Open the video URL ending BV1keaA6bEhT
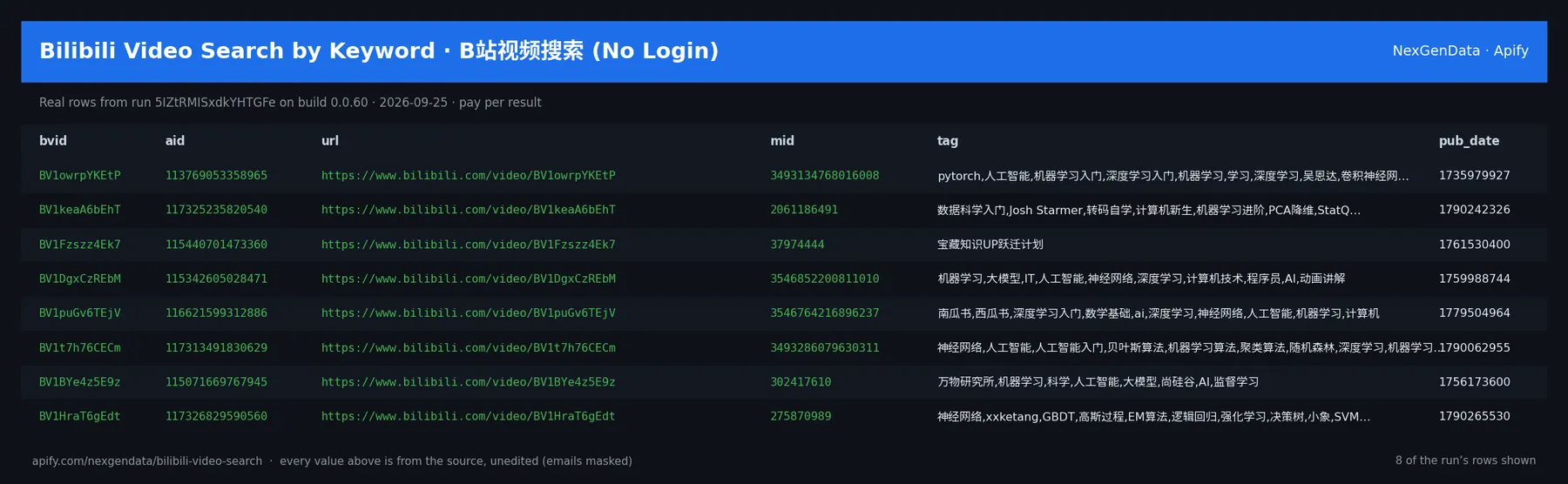This screenshot has width=1568, height=484. [469, 210]
